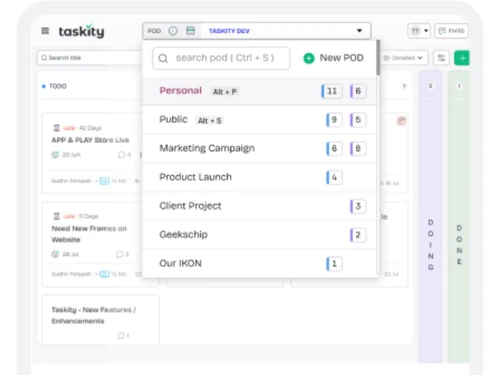Viewport: 500px width, 375px height.
Task: Select the Geekschip pod
Action: (x=259, y=235)
